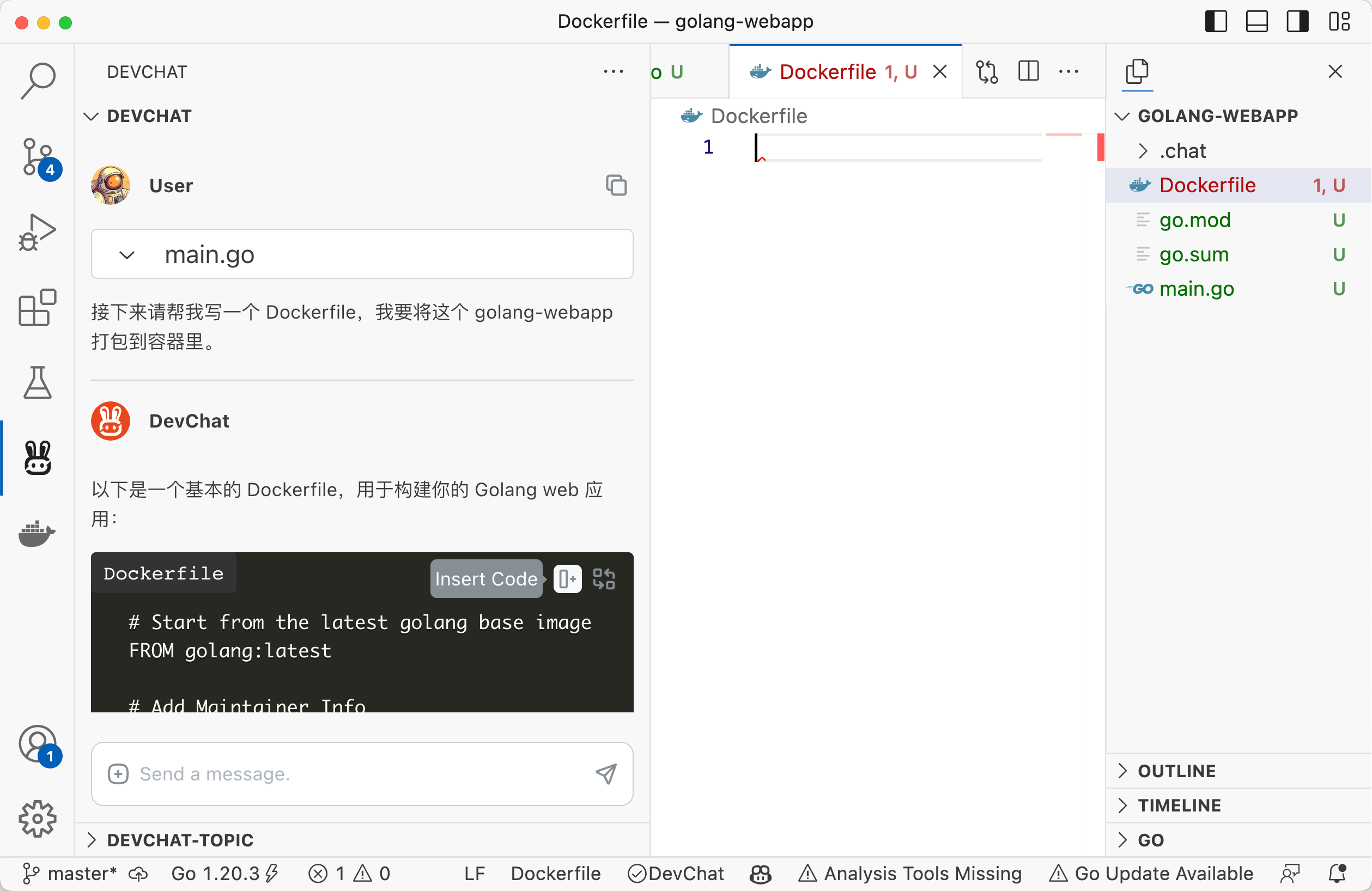1372x891 pixels.
Task: Copy the user message with the copy icon
Action: point(616,186)
